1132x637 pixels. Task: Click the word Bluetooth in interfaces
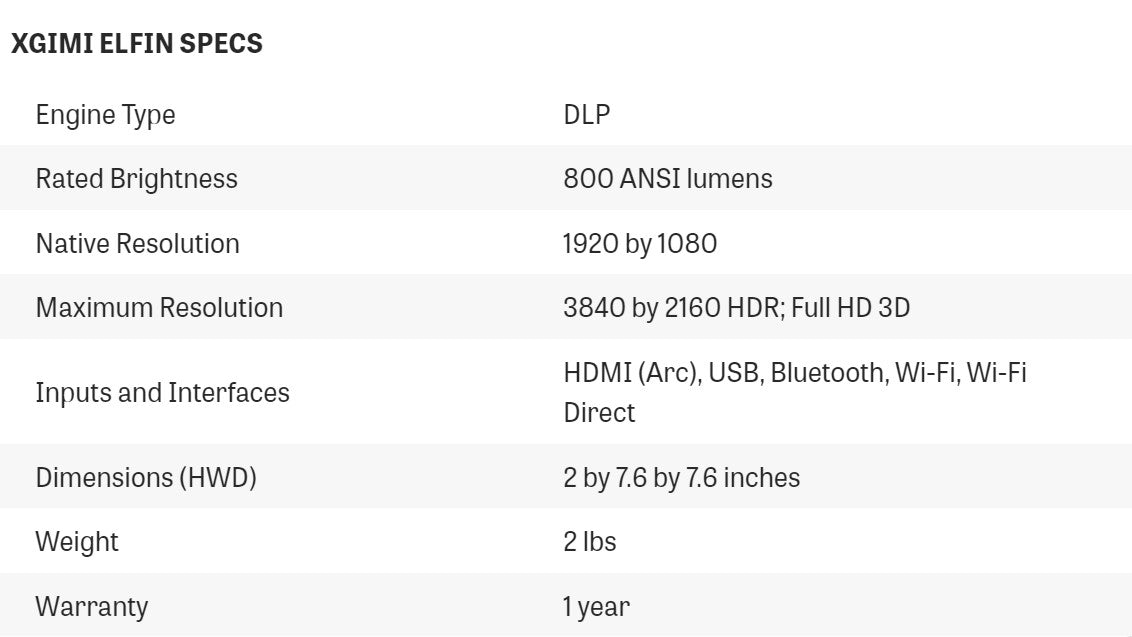point(828,373)
